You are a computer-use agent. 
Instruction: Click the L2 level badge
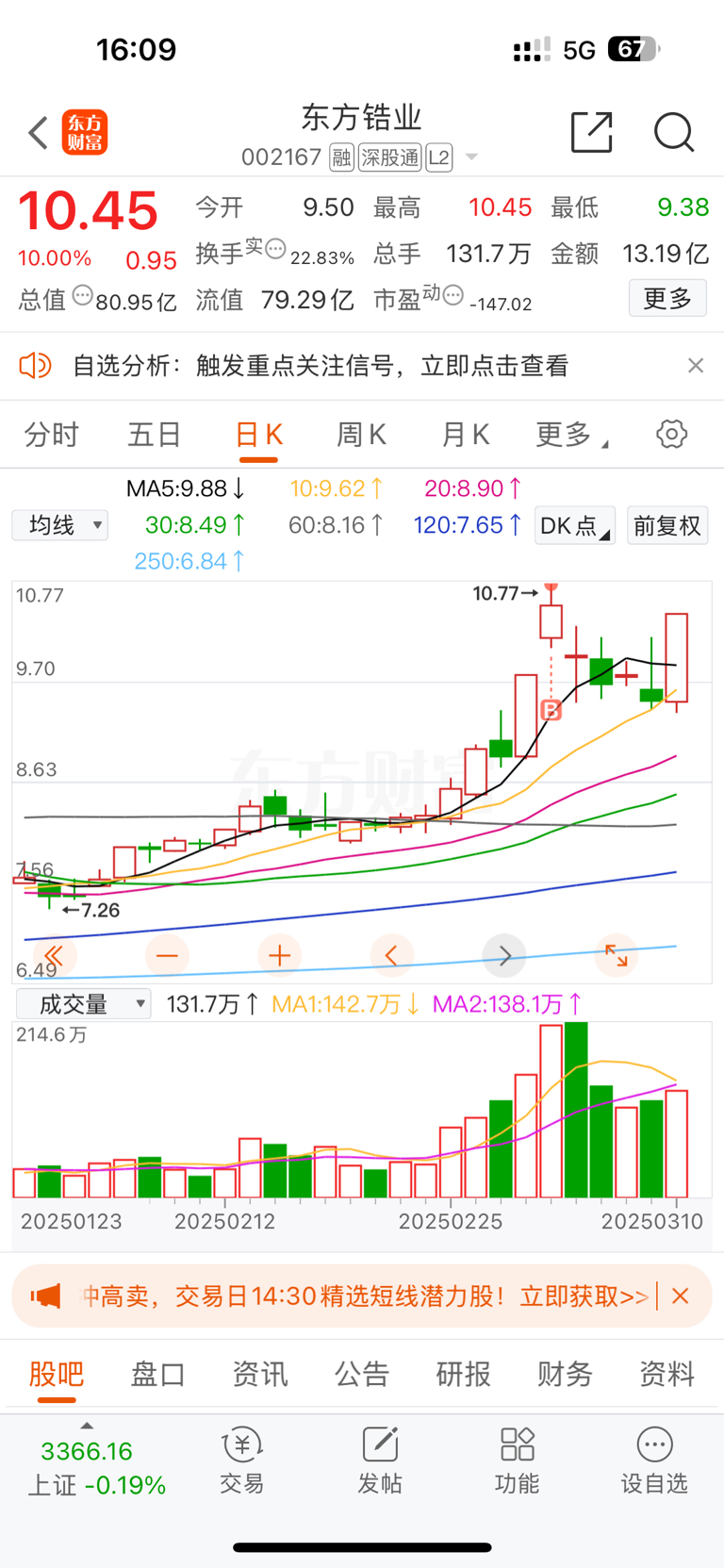[x=439, y=157]
